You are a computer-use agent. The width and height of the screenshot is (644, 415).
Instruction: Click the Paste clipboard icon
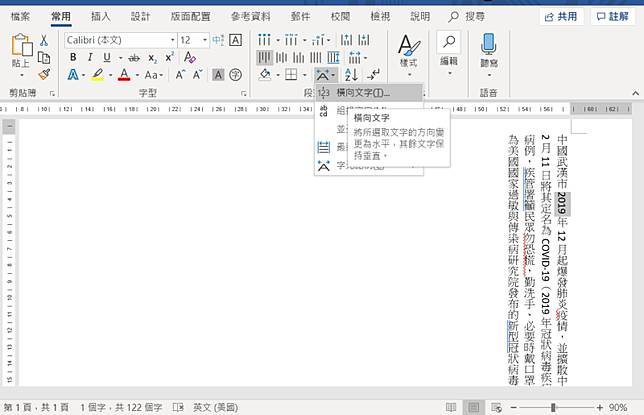(21, 48)
